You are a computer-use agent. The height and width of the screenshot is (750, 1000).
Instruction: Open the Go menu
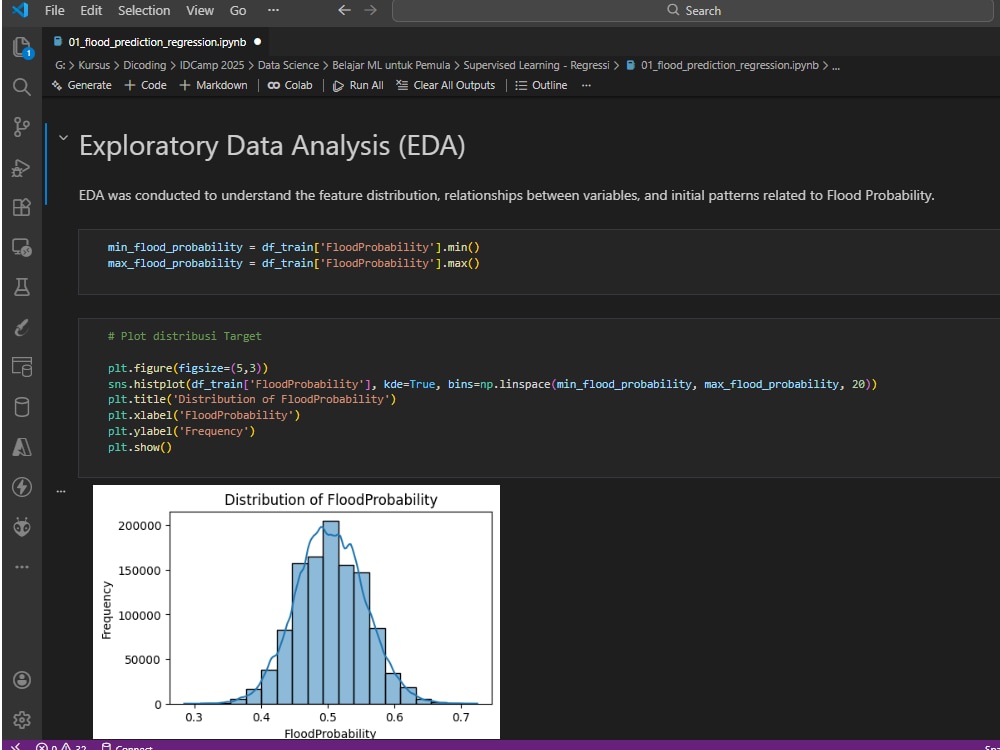[238, 10]
